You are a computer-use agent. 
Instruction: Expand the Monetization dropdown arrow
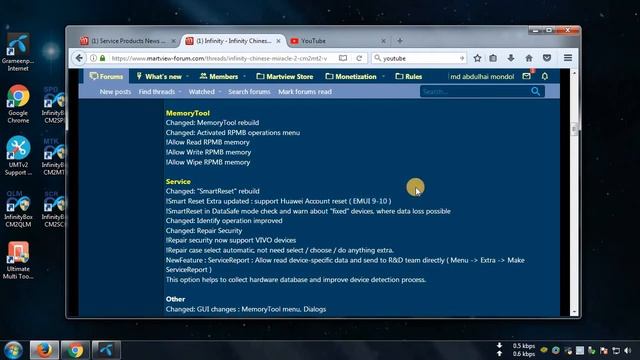(383, 76)
